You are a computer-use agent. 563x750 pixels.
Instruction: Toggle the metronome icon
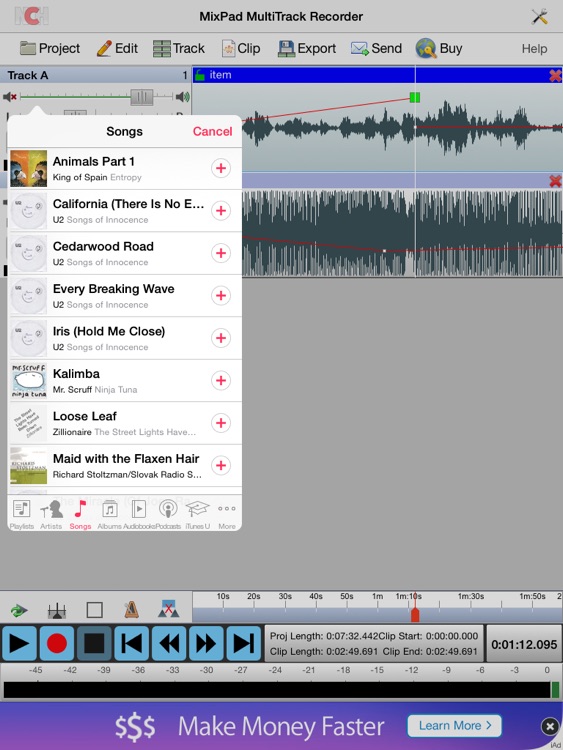[131, 609]
